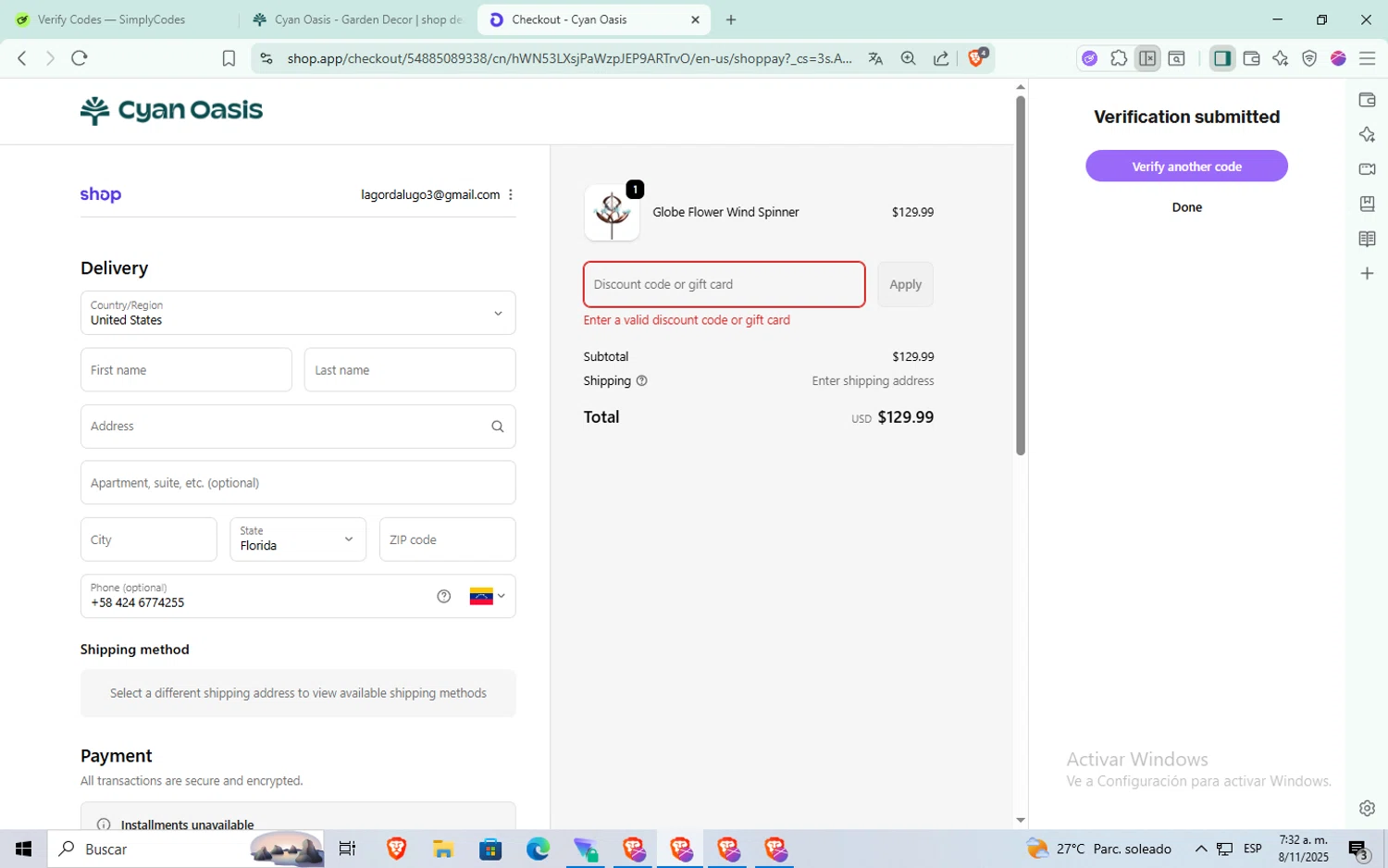Open reading list icon in sidebar
The width and height of the screenshot is (1388, 868).
point(1367,239)
